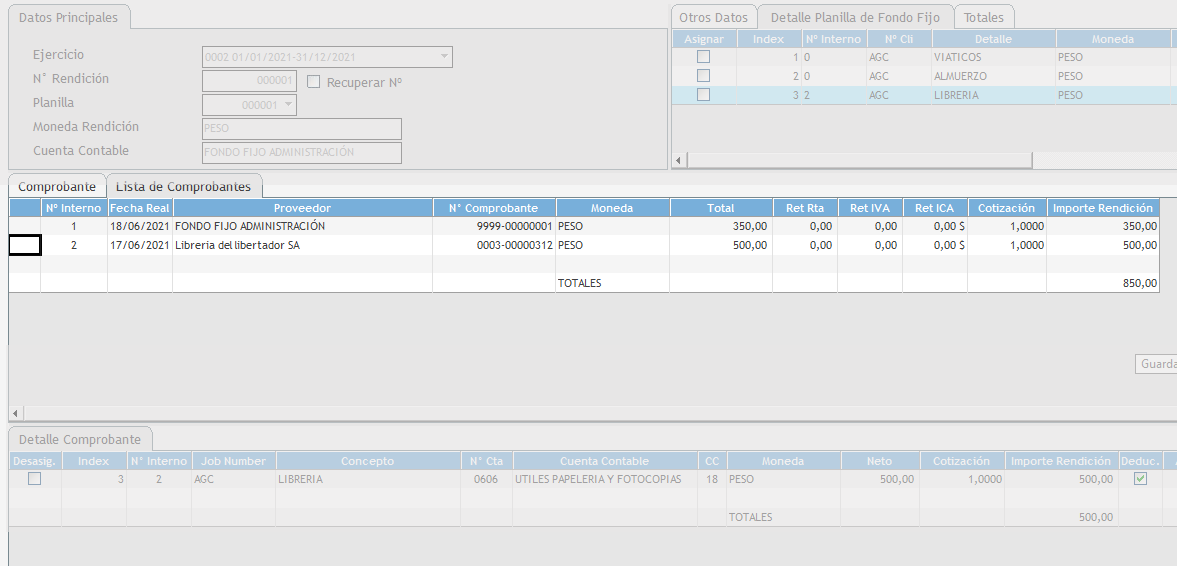Check Asignar box for ALMUERZO row

click(x=703, y=76)
